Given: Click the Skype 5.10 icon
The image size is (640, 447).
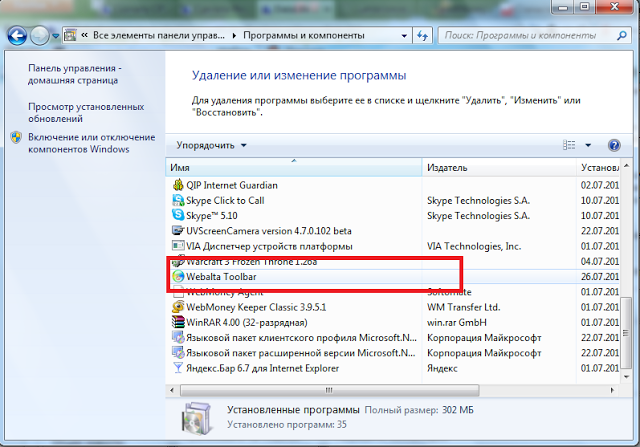Looking at the screenshot, I should click(178, 215).
